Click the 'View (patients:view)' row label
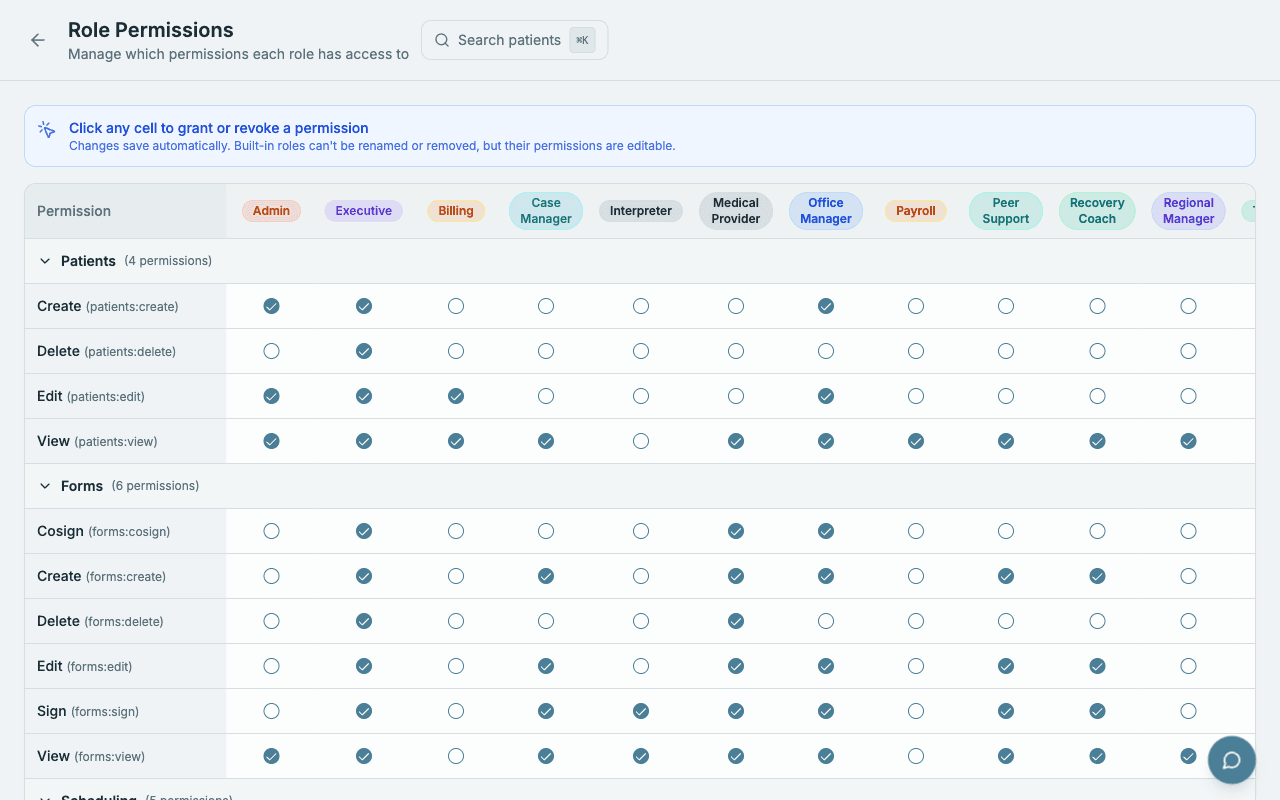1280x800 pixels. pyautogui.click(x=97, y=441)
